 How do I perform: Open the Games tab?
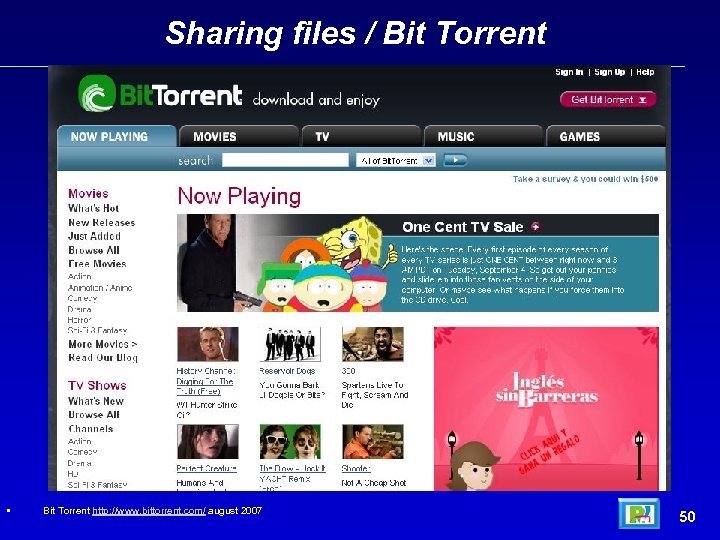point(606,136)
